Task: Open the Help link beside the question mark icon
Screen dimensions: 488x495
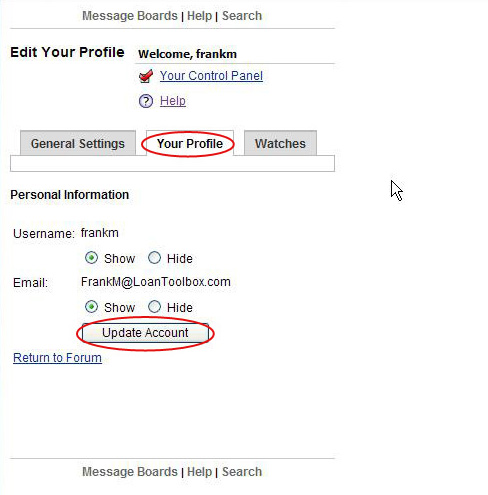Action: (173, 101)
